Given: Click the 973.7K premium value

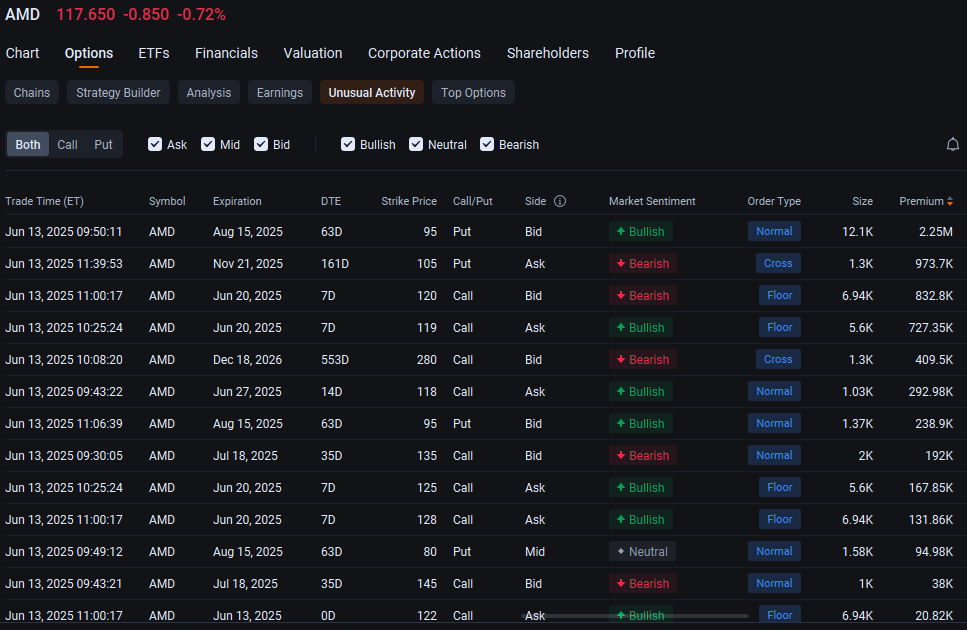Looking at the screenshot, I should point(934,264).
